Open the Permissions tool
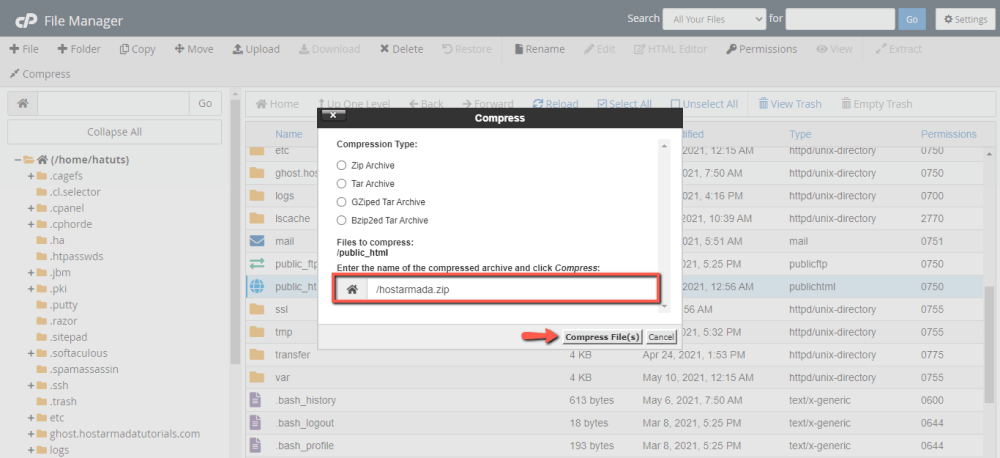 pos(761,49)
